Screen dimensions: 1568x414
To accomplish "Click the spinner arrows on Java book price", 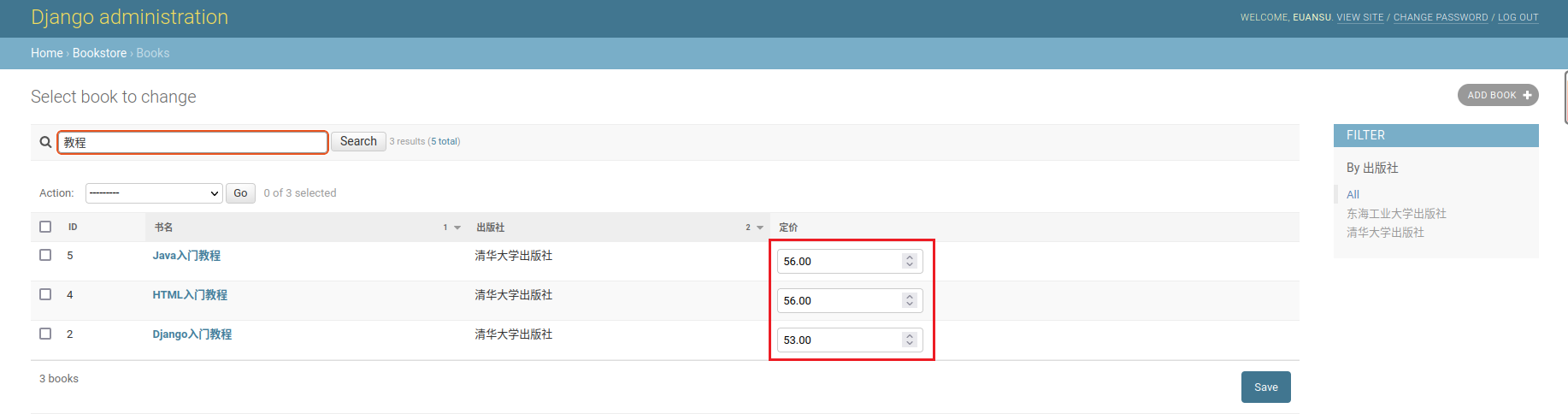I will (x=910, y=261).
